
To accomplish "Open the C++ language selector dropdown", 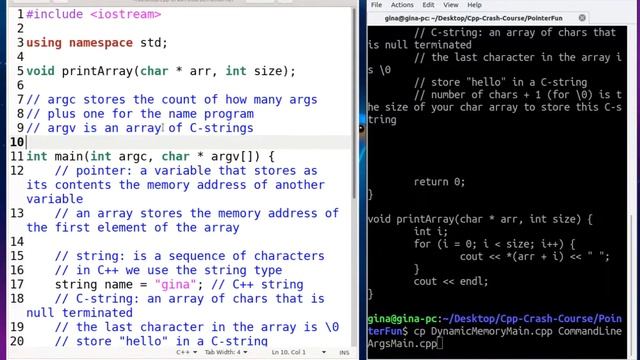I will coord(187,352).
